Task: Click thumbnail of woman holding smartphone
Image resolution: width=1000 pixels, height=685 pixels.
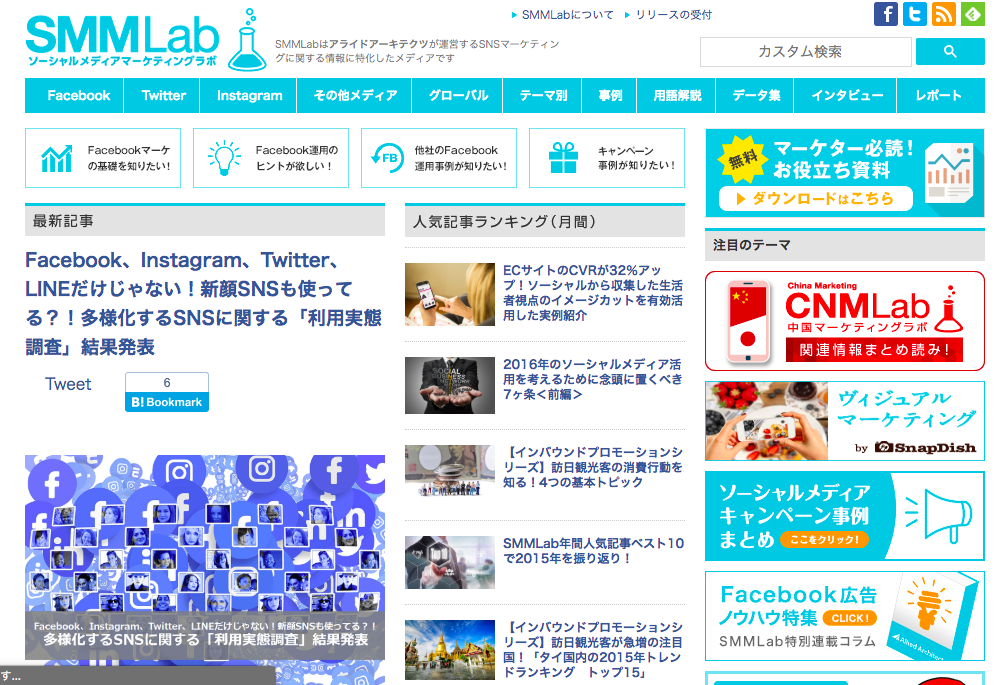Action: pyautogui.click(x=450, y=295)
